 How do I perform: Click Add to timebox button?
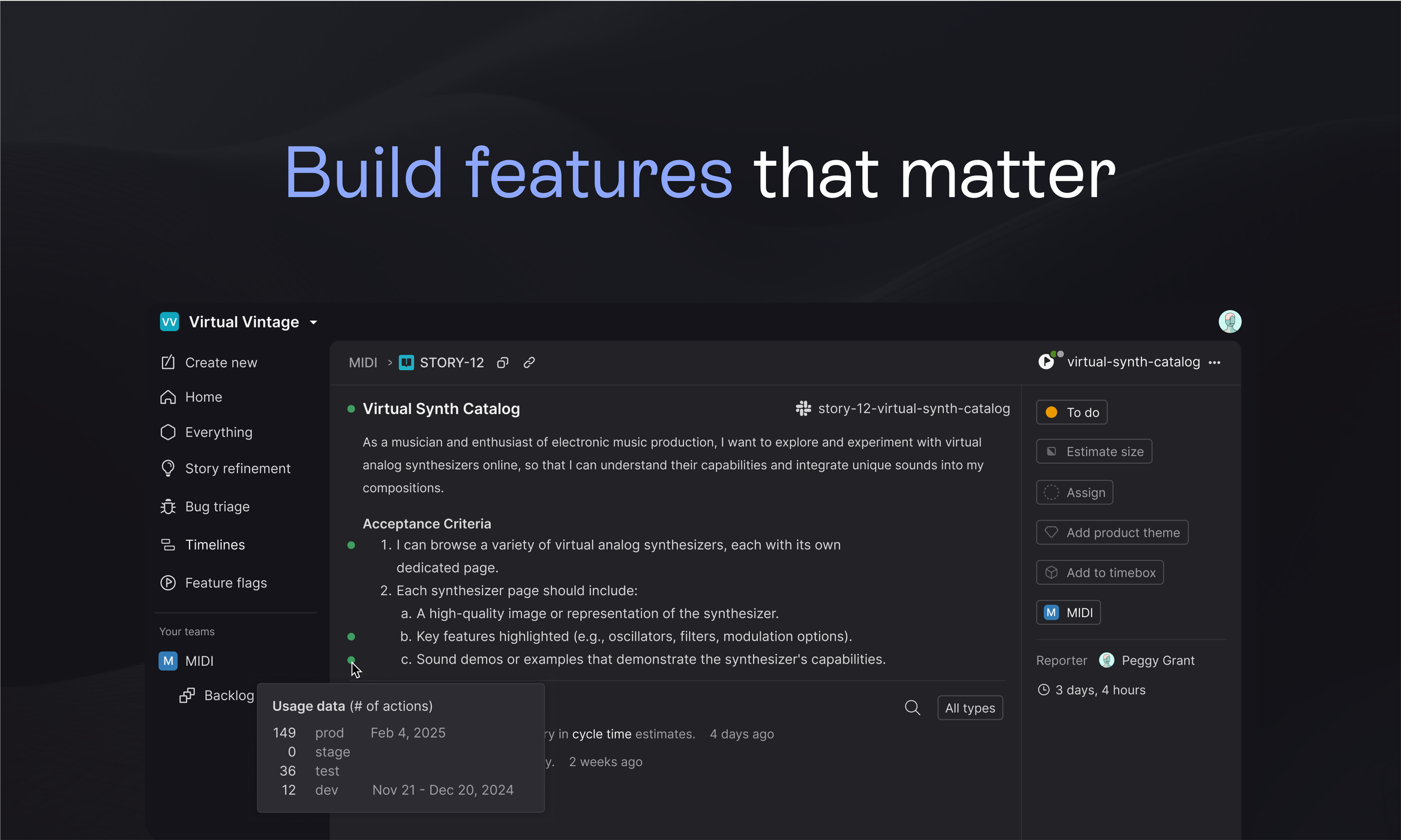(x=1099, y=572)
